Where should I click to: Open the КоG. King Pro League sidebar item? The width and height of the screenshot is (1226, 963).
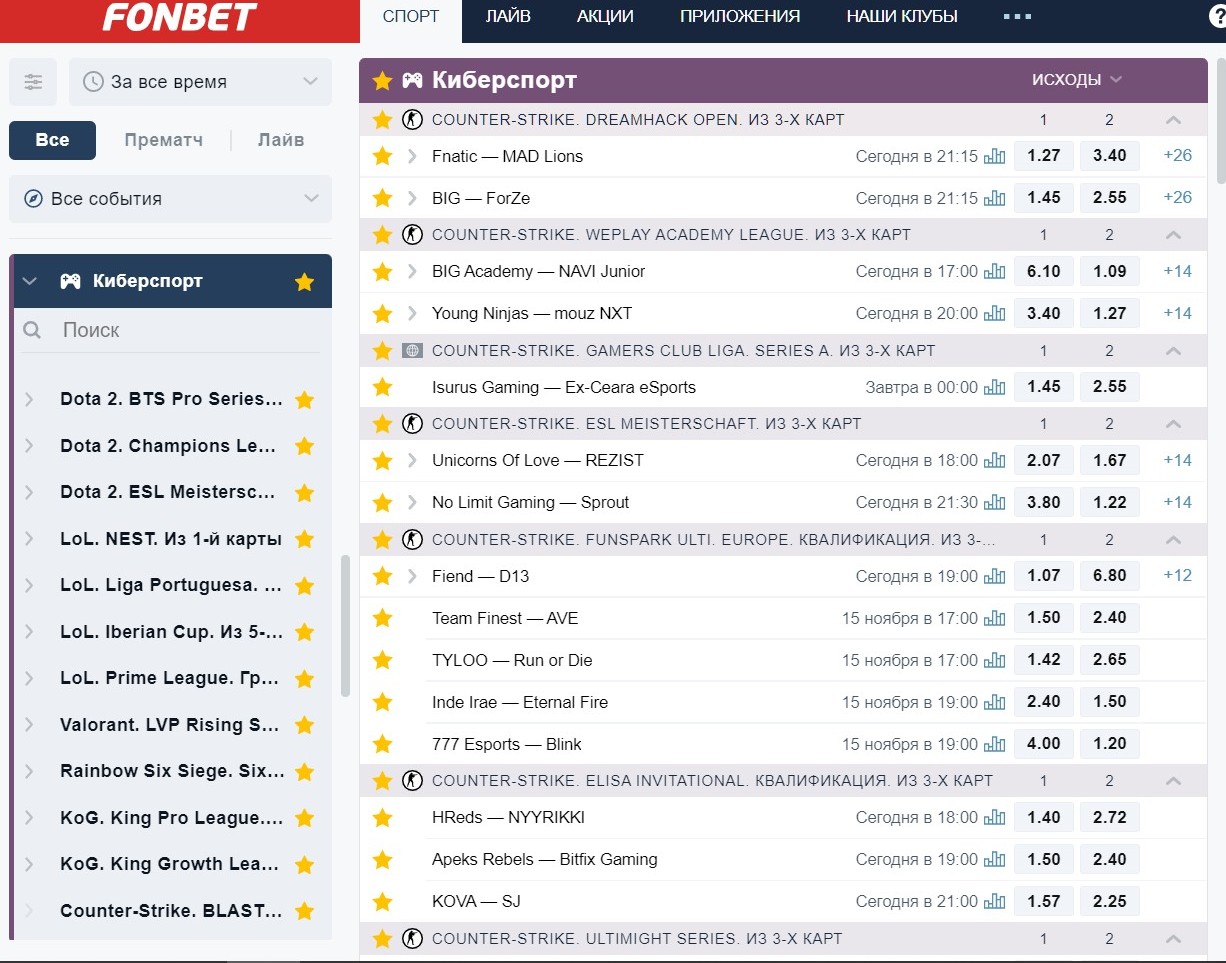click(x=172, y=818)
